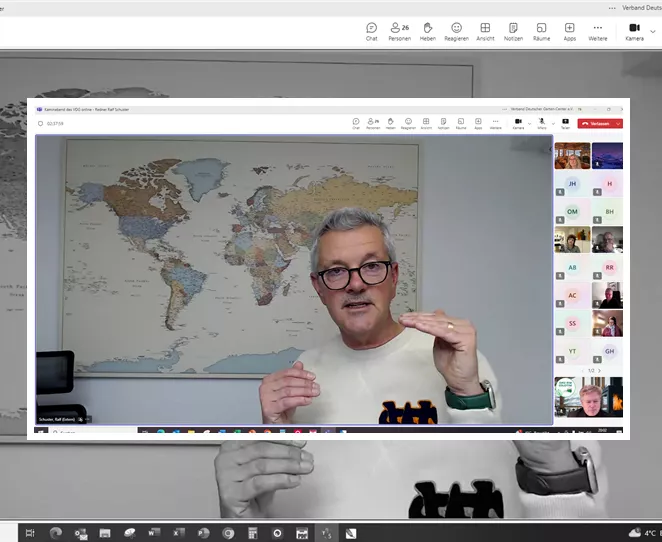Expand chevron next to shared window Kamera
This screenshot has width=662, height=542.
(529, 124)
